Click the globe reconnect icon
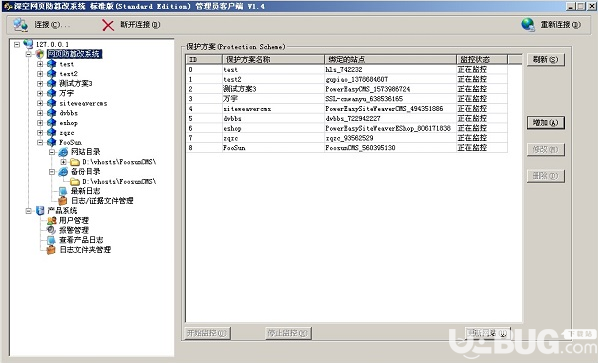 (528, 25)
